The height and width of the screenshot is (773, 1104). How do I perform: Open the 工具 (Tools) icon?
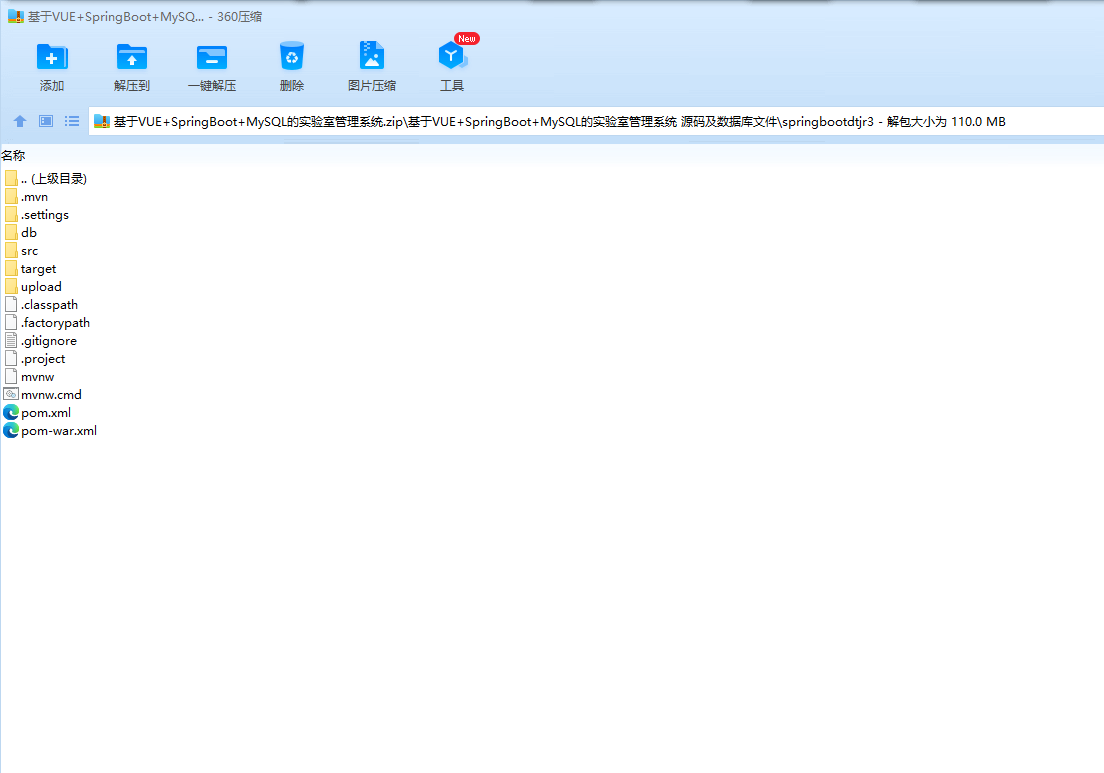[x=452, y=56]
